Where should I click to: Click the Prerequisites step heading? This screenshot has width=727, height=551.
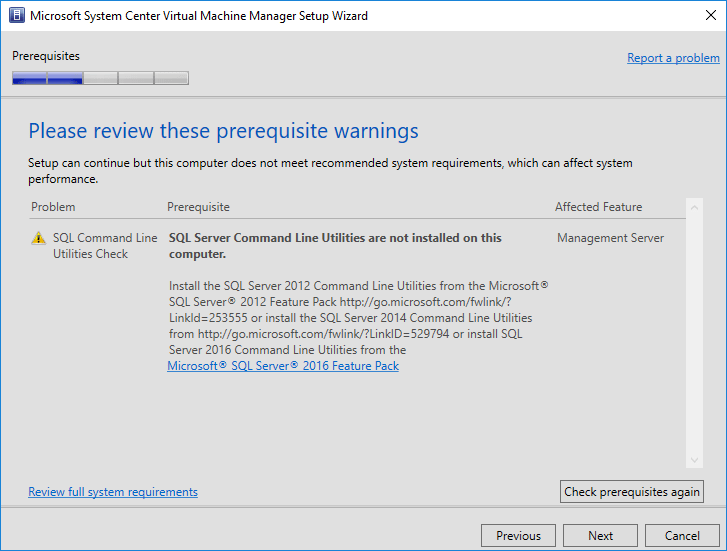tap(46, 56)
